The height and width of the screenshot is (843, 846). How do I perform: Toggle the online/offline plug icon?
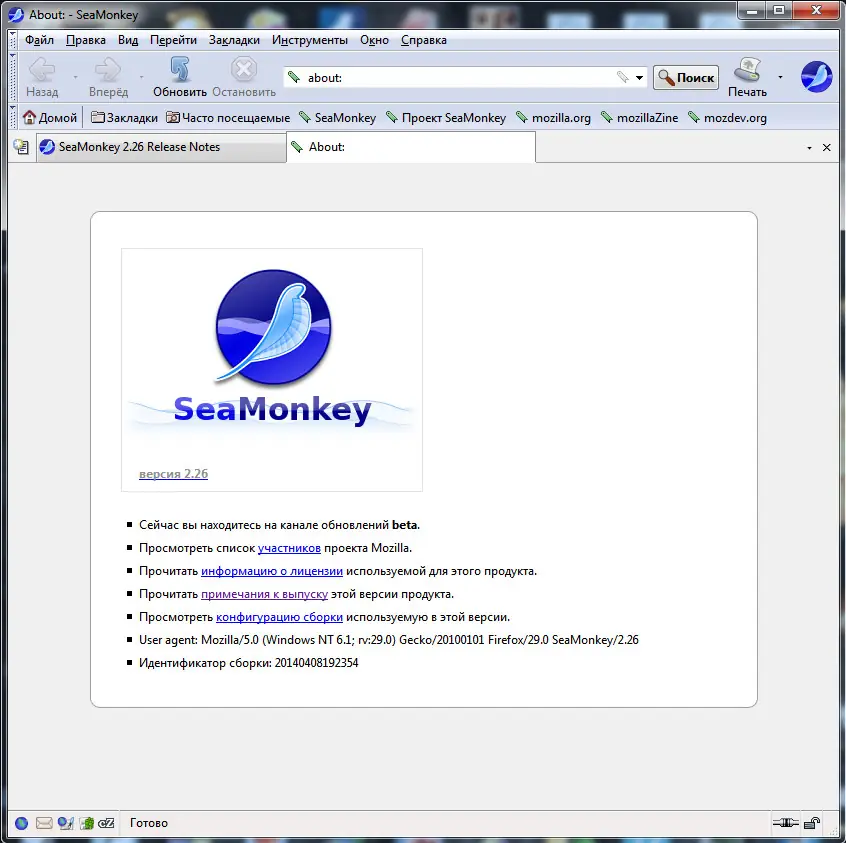(x=786, y=822)
